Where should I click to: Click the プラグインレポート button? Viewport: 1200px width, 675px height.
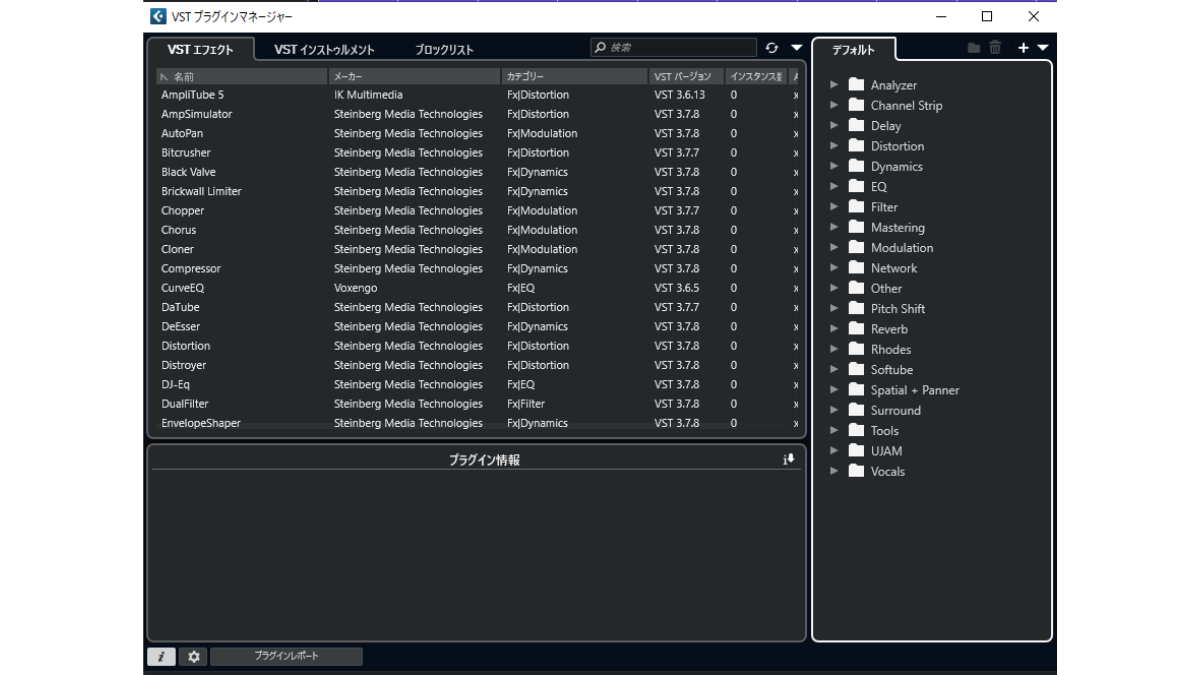click(x=286, y=656)
